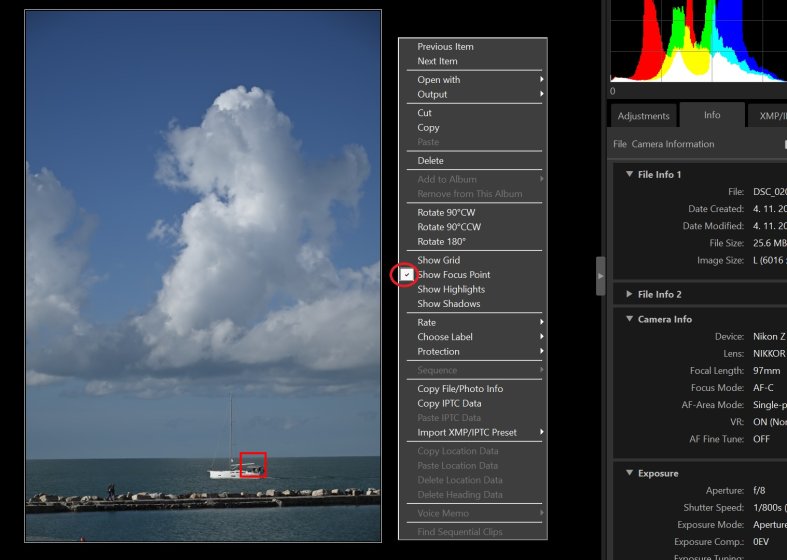Enable Show Grid option

point(473,260)
